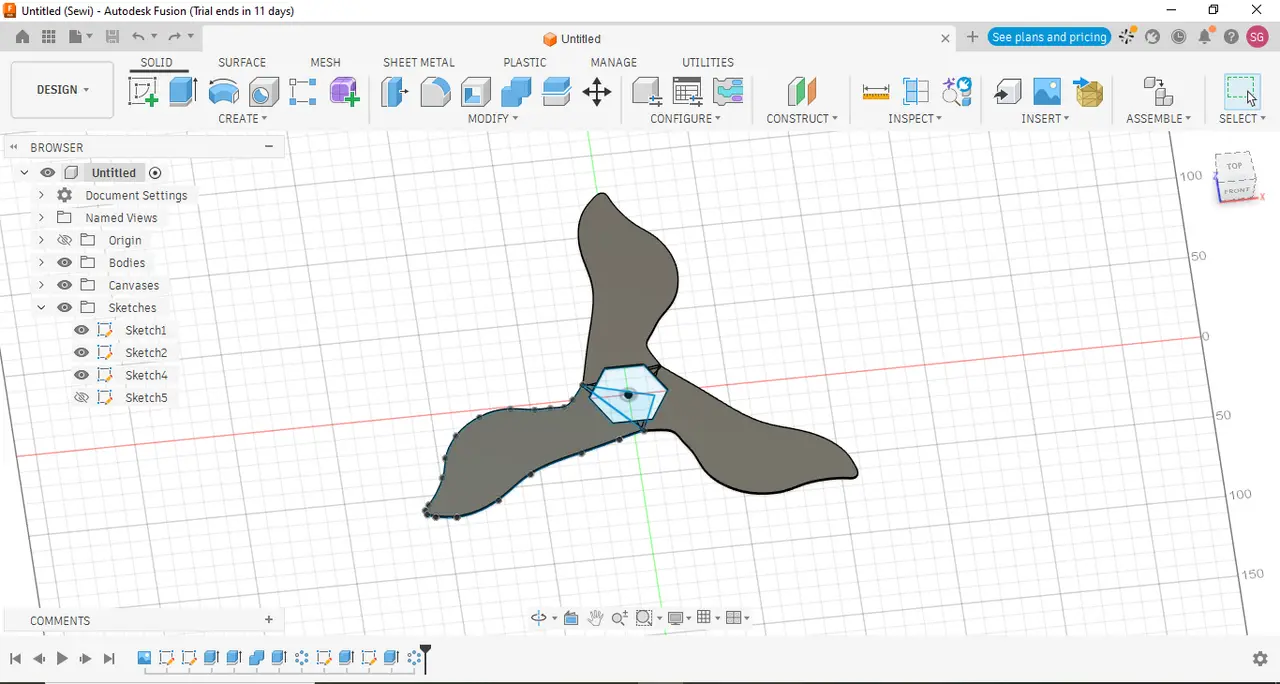Select the Move/Copy tool
This screenshot has height=684, width=1280.
pos(597,93)
